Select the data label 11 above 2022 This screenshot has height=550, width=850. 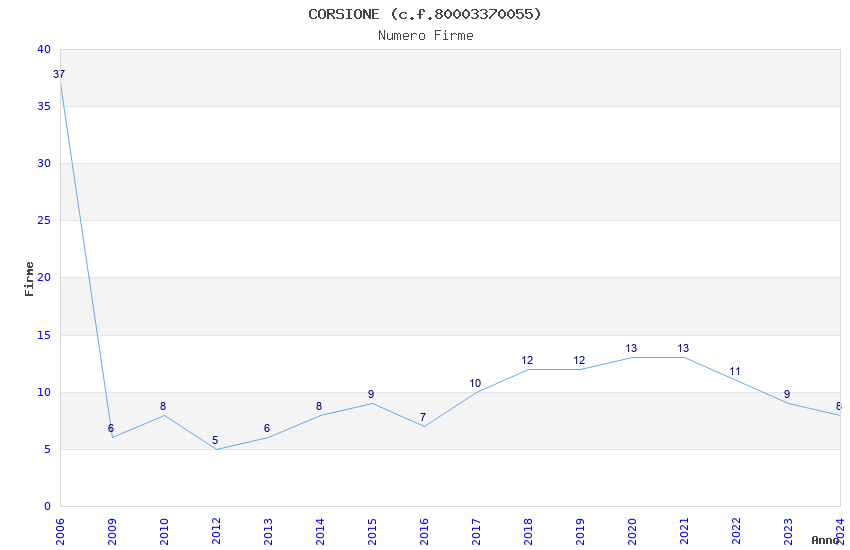coord(735,371)
